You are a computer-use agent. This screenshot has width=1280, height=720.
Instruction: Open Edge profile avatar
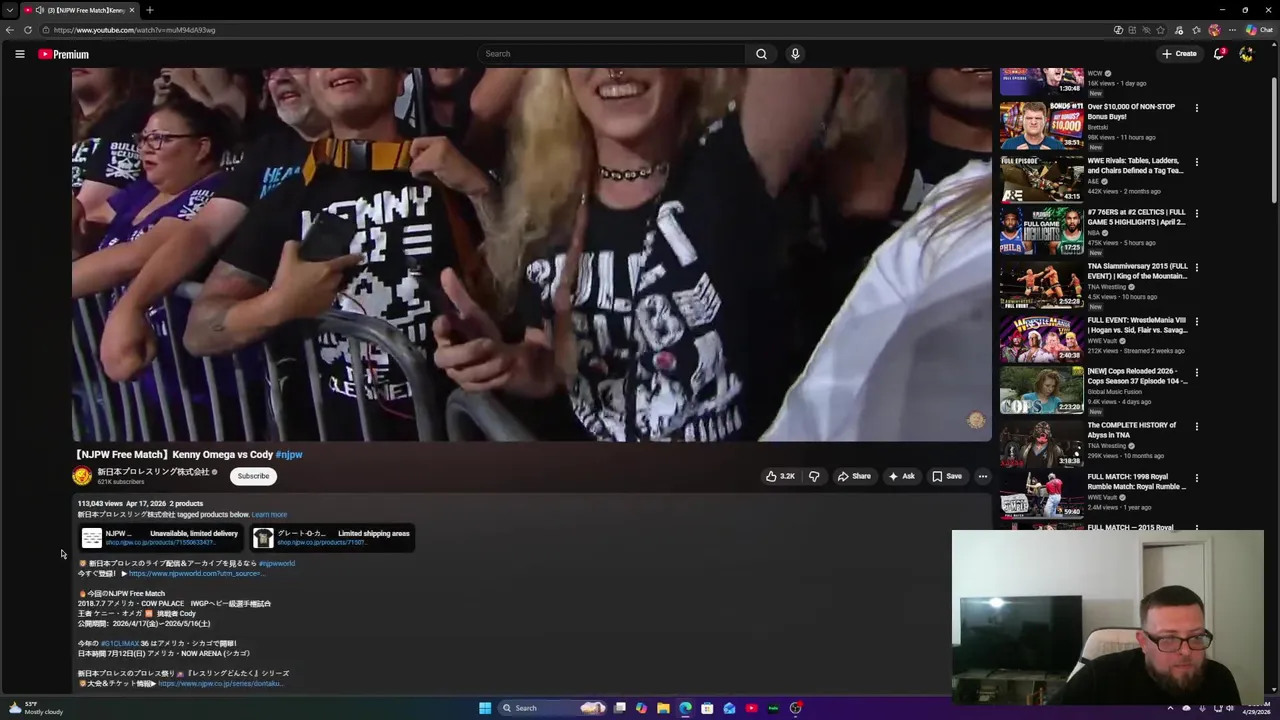pyautogui.click(x=1214, y=30)
